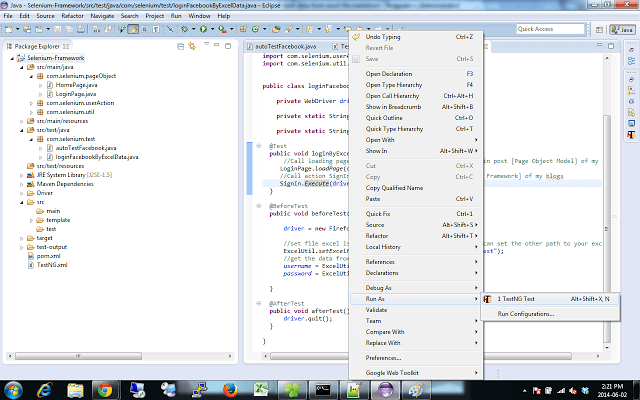Click the Windows Start button
Image resolution: width=640 pixels, height=400 pixels.
click(x=13, y=391)
